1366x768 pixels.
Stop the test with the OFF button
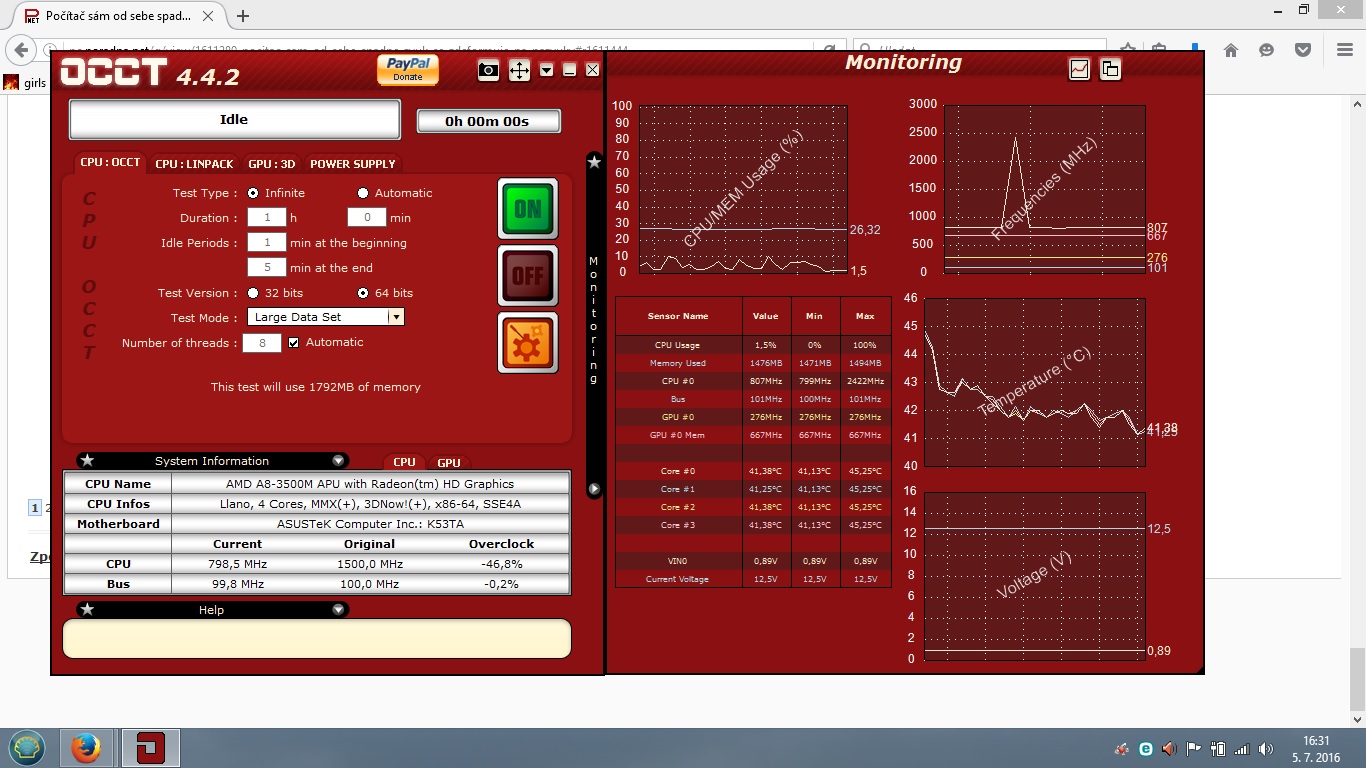coord(528,274)
